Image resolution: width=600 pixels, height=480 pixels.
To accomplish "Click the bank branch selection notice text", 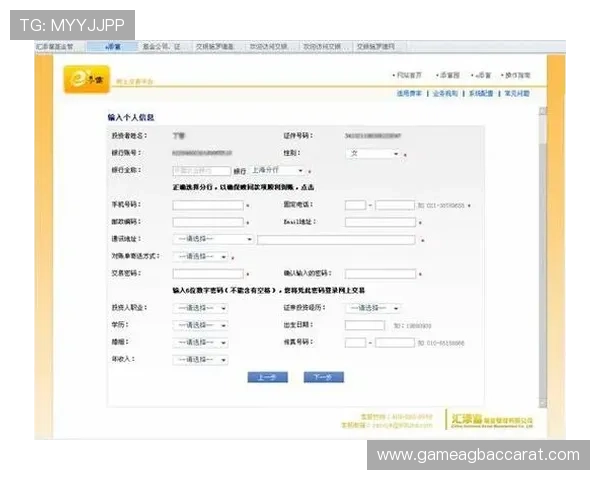I will 243,187.
